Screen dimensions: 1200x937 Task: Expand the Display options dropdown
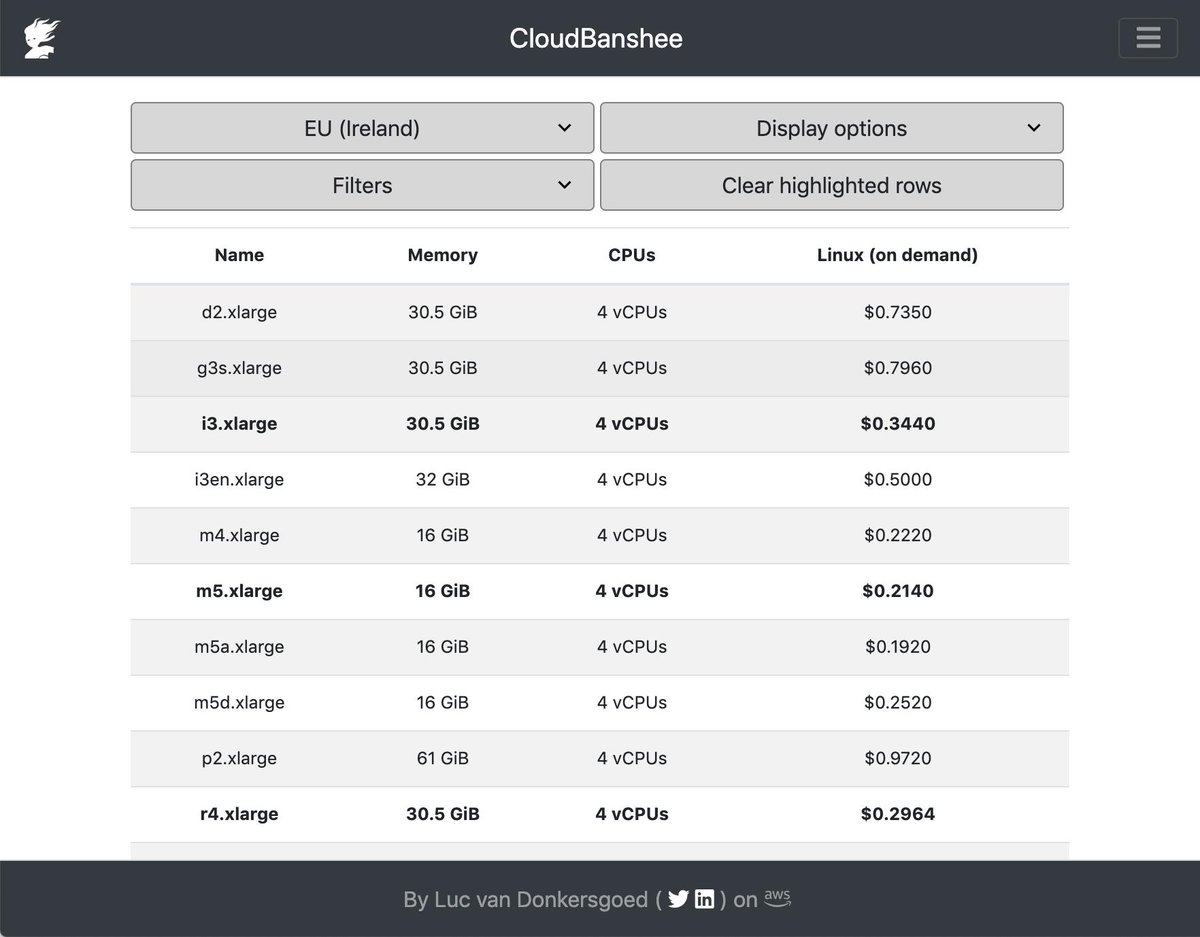click(831, 128)
